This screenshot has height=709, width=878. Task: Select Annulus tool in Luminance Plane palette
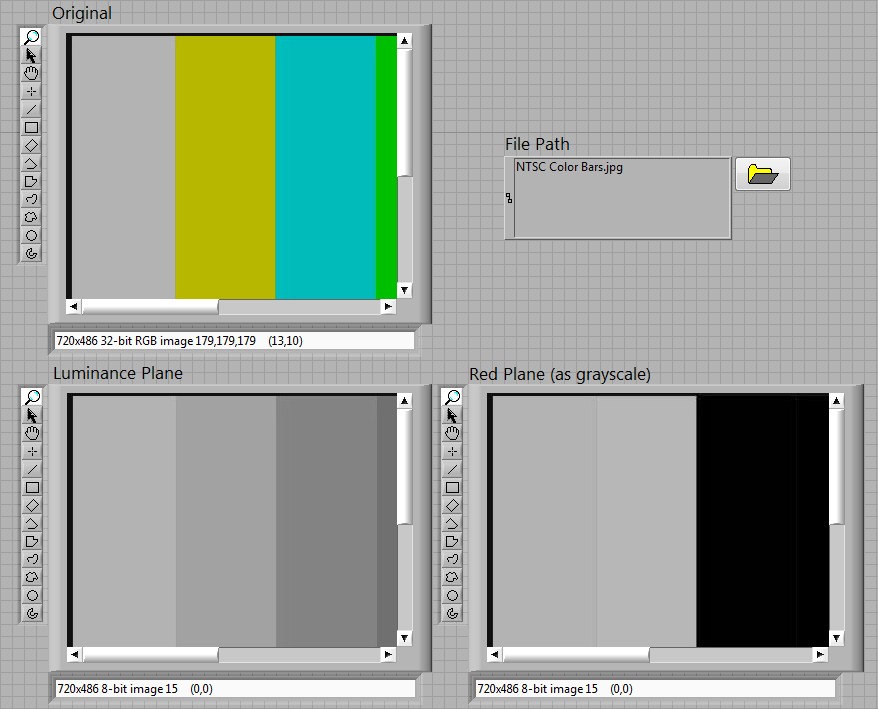coord(32,613)
